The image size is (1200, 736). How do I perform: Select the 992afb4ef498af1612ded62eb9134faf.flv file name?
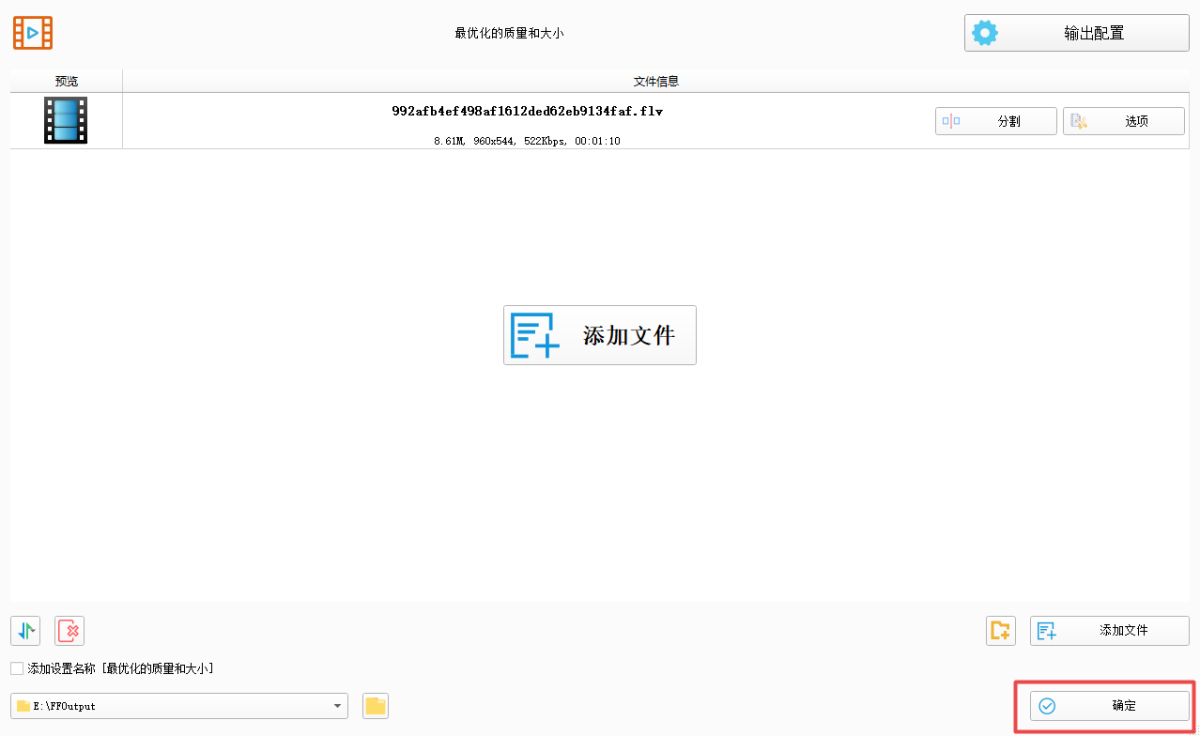pyautogui.click(x=527, y=111)
